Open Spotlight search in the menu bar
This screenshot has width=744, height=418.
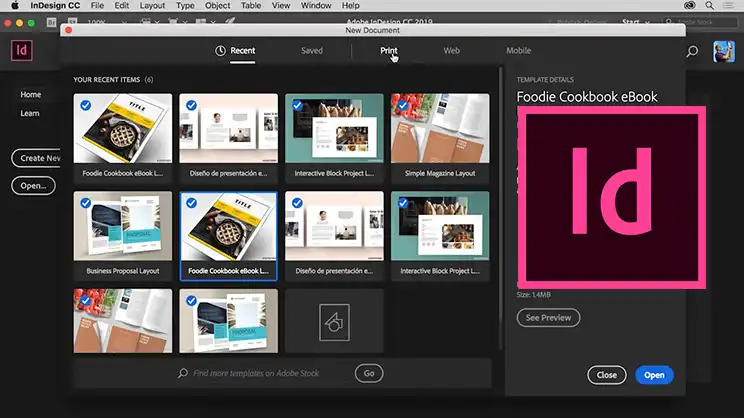click(x=709, y=6)
